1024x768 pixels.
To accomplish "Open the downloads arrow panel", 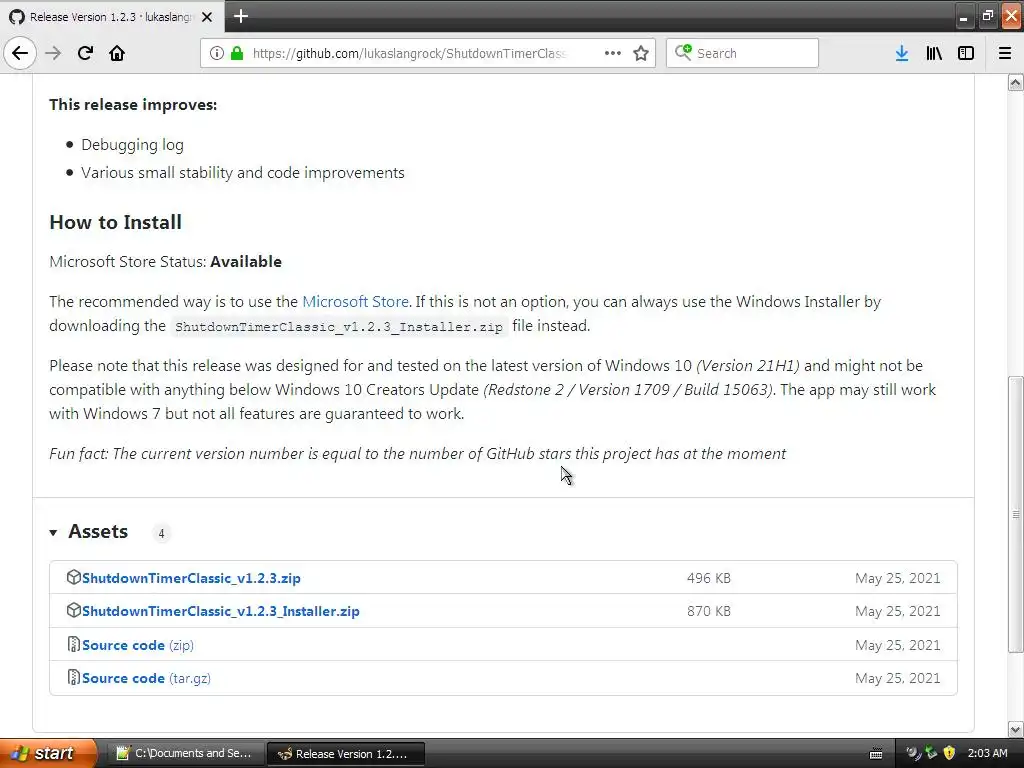I will [x=902, y=53].
